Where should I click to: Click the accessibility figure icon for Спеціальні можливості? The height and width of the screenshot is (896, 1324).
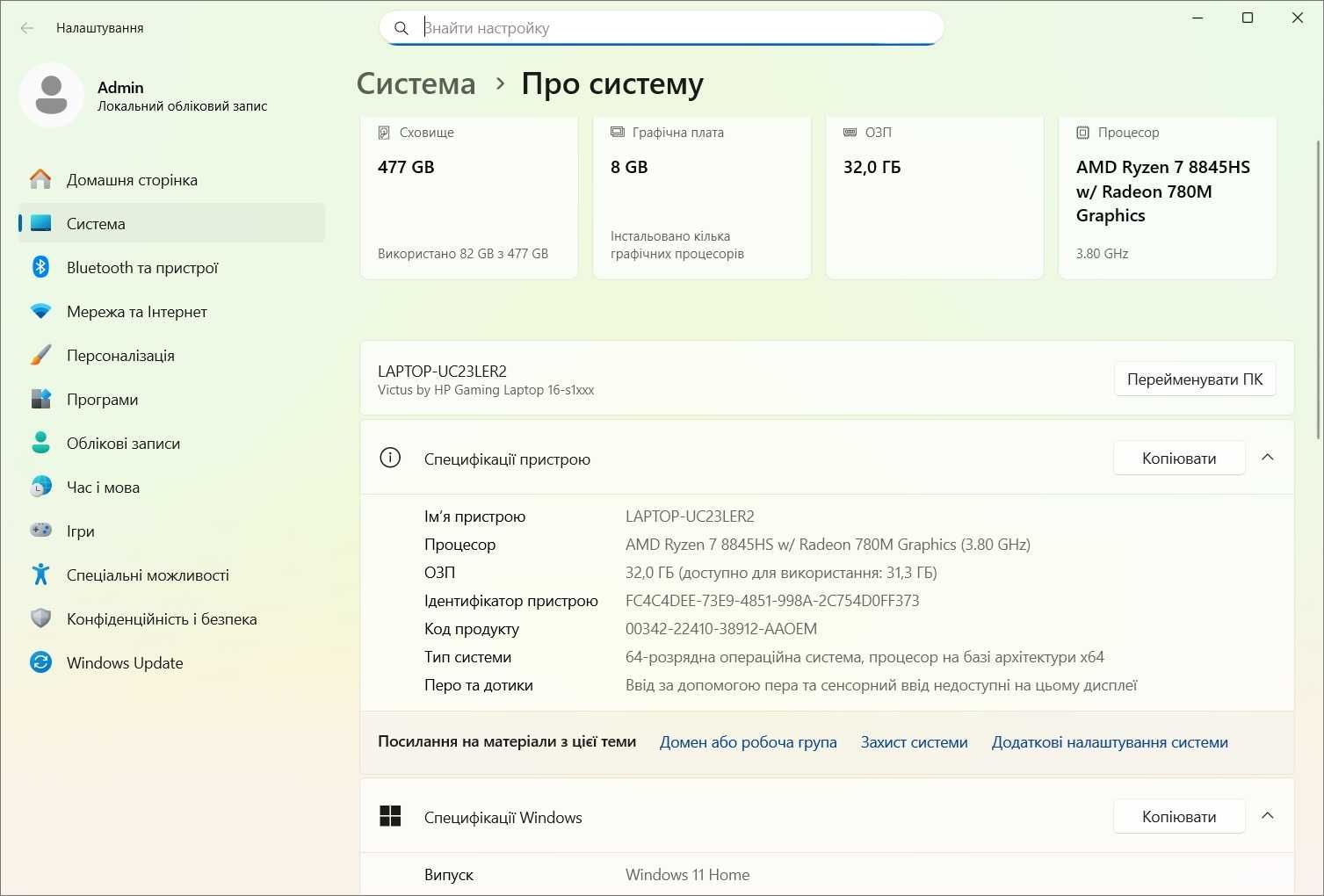40,574
